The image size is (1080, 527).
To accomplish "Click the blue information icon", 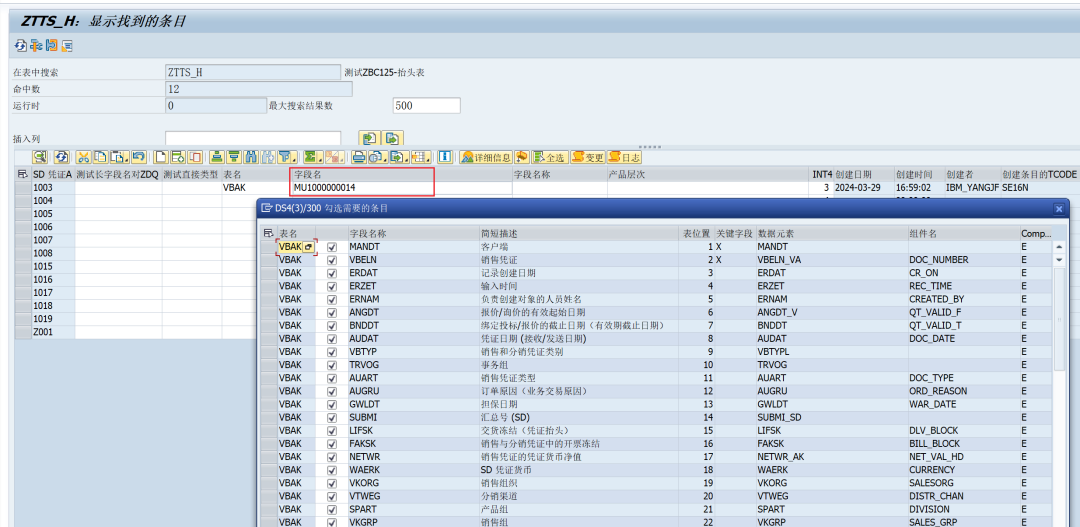I will [x=445, y=157].
